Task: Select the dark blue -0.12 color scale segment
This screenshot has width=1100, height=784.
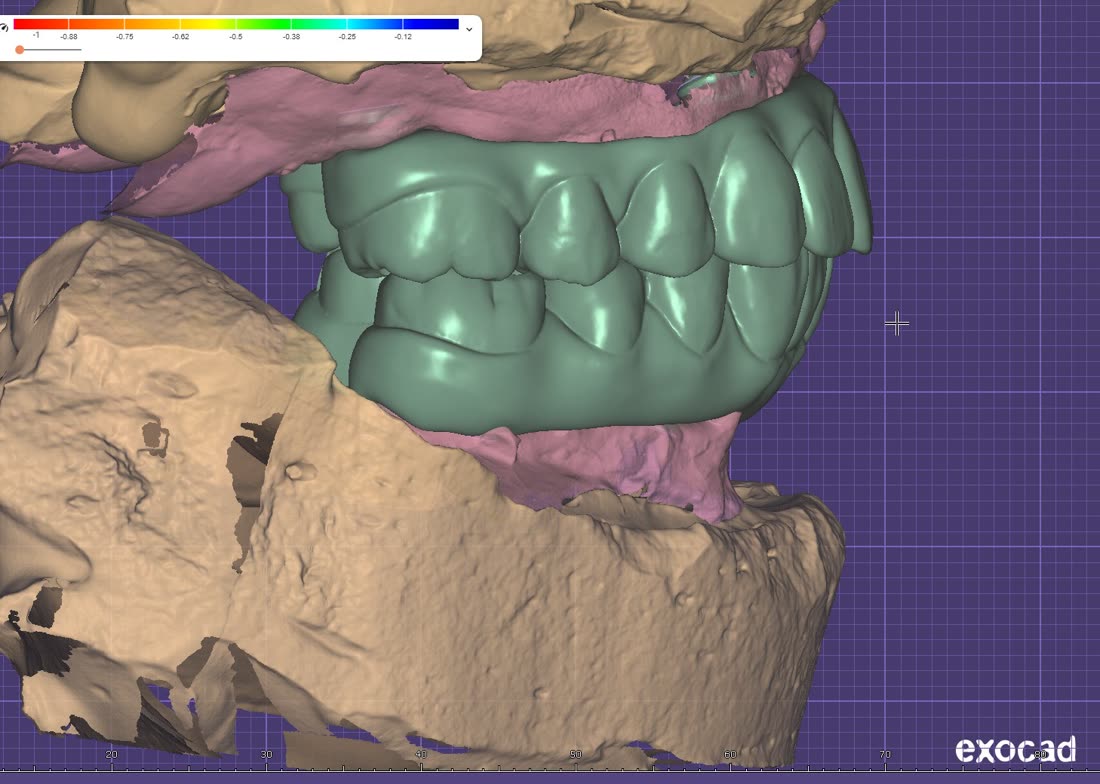Action: coord(430,25)
